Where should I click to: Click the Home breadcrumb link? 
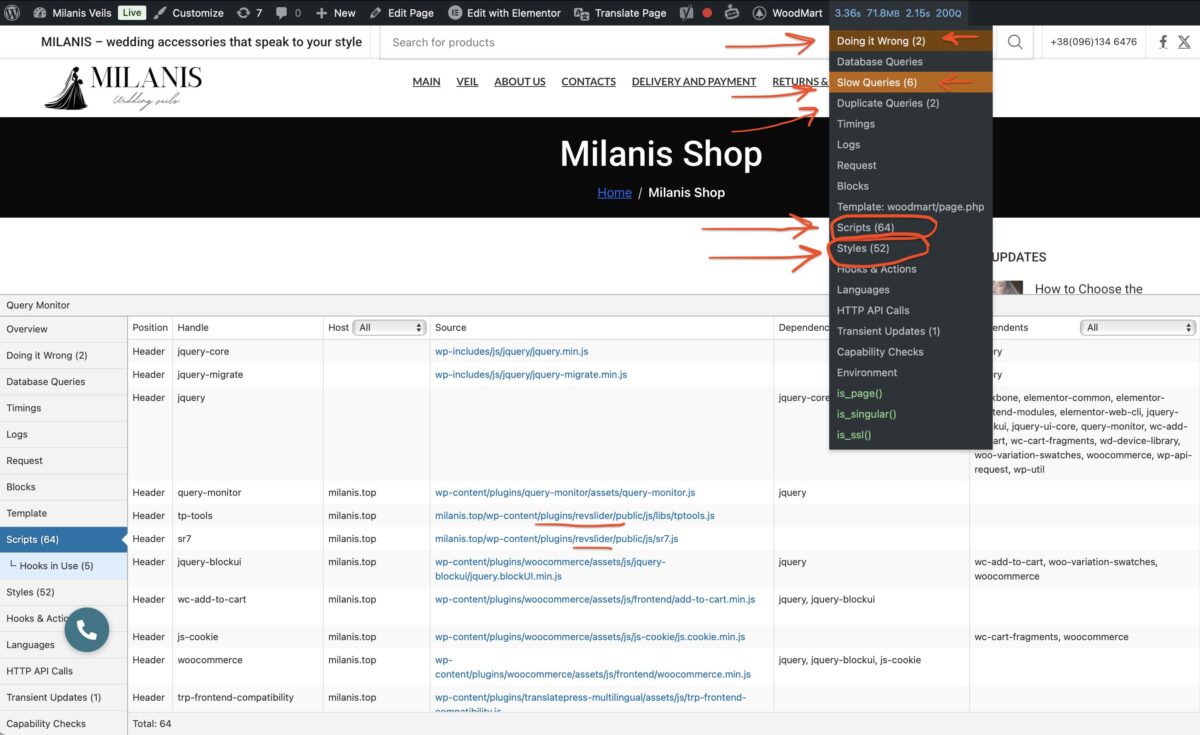pyautogui.click(x=614, y=192)
